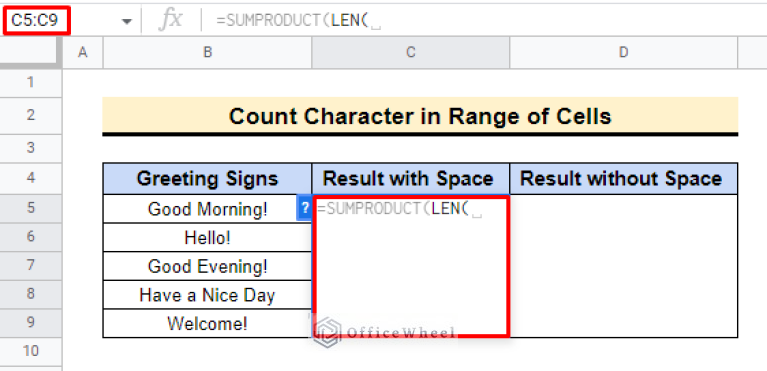Viewport: 767px width, 371px height.
Task: Click the select-all corner box
Action: click(x=31, y=52)
